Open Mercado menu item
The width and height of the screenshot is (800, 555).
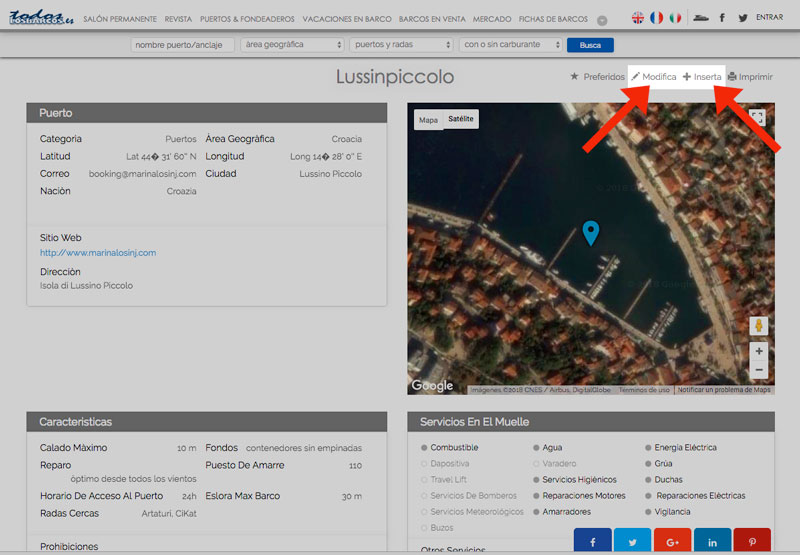(492, 19)
